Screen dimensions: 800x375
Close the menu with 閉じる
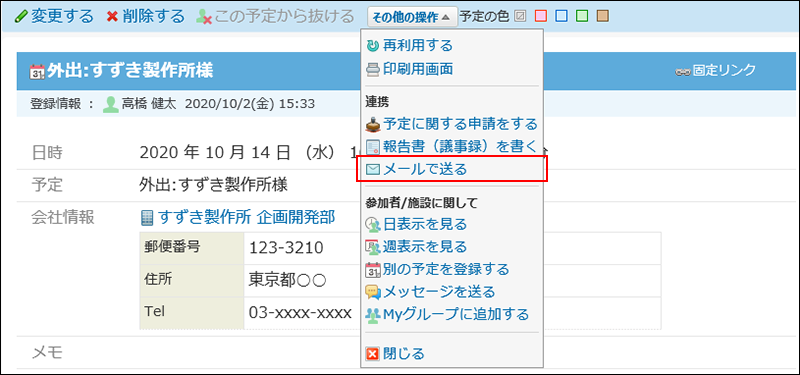(x=395, y=353)
